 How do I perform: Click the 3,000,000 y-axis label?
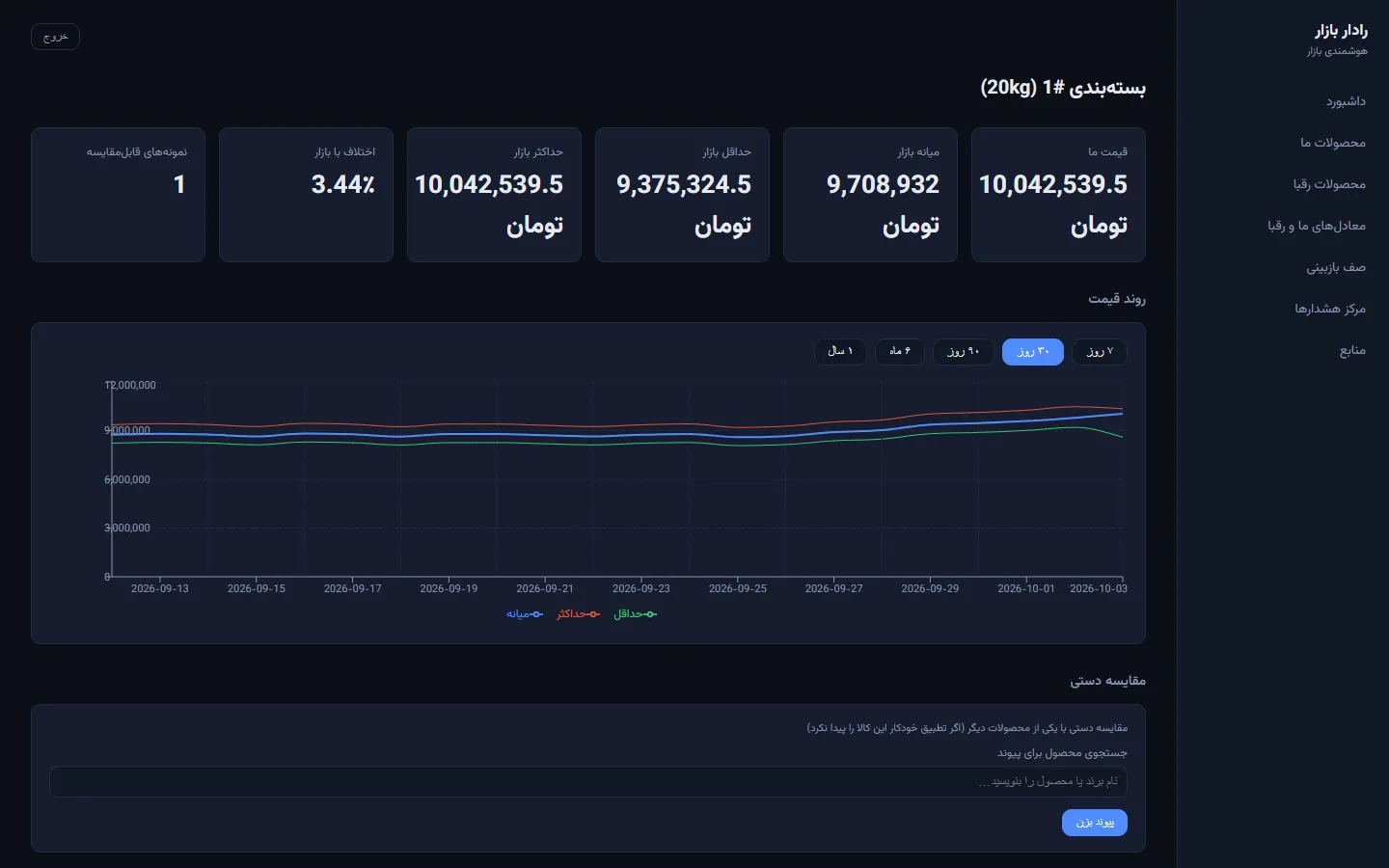pos(127,528)
